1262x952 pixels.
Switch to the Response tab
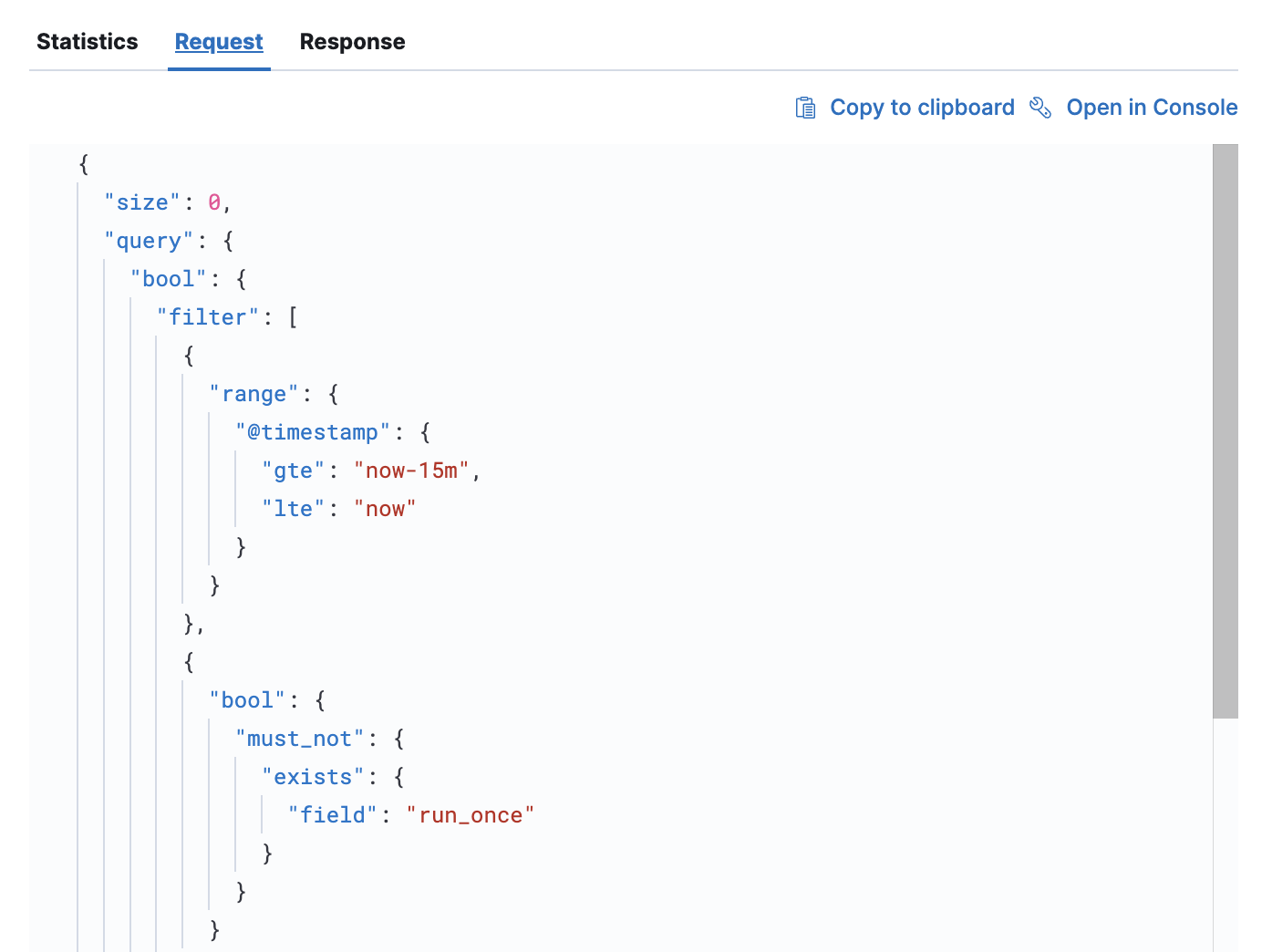[x=352, y=41]
